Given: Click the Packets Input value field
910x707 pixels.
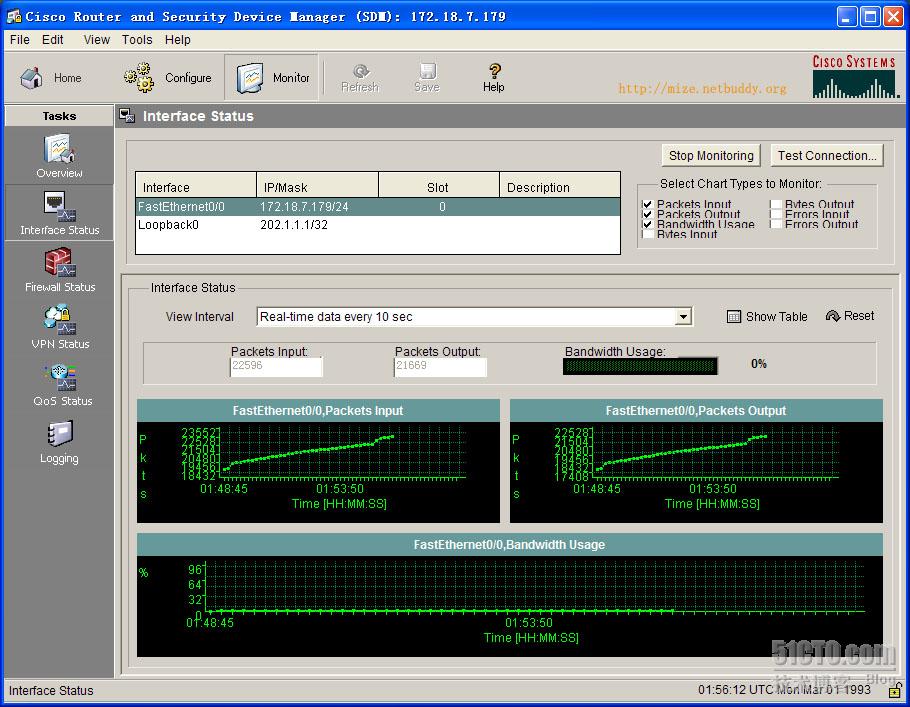Looking at the screenshot, I should tap(276, 366).
